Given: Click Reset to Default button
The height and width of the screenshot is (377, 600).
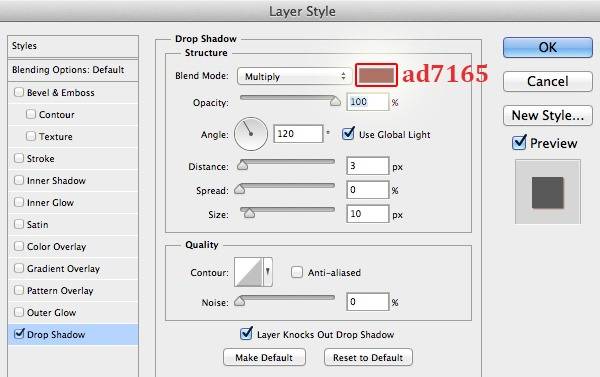Looking at the screenshot, I should [x=368, y=357].
